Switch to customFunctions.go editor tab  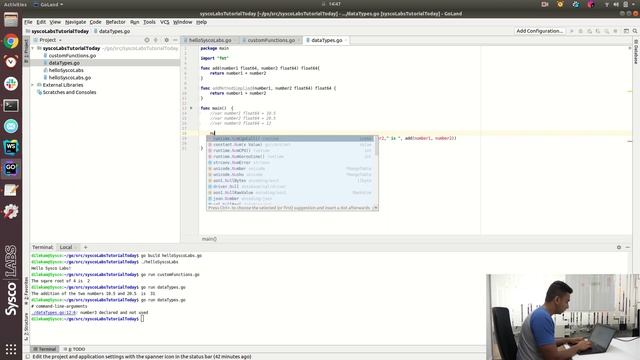(271, 40)
